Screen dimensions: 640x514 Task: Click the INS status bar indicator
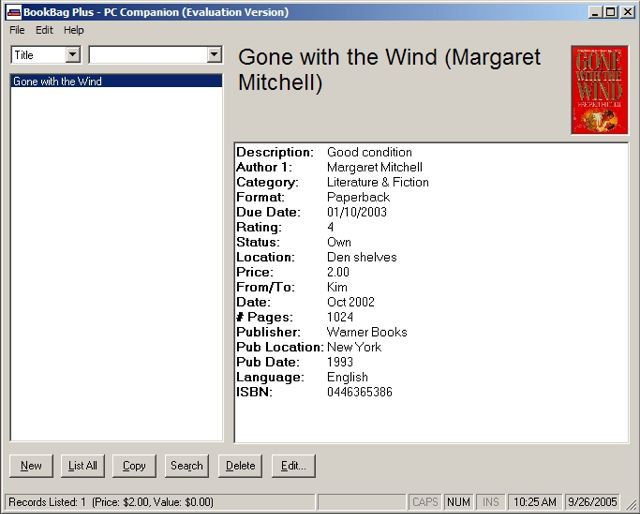[x=491, y=502]
